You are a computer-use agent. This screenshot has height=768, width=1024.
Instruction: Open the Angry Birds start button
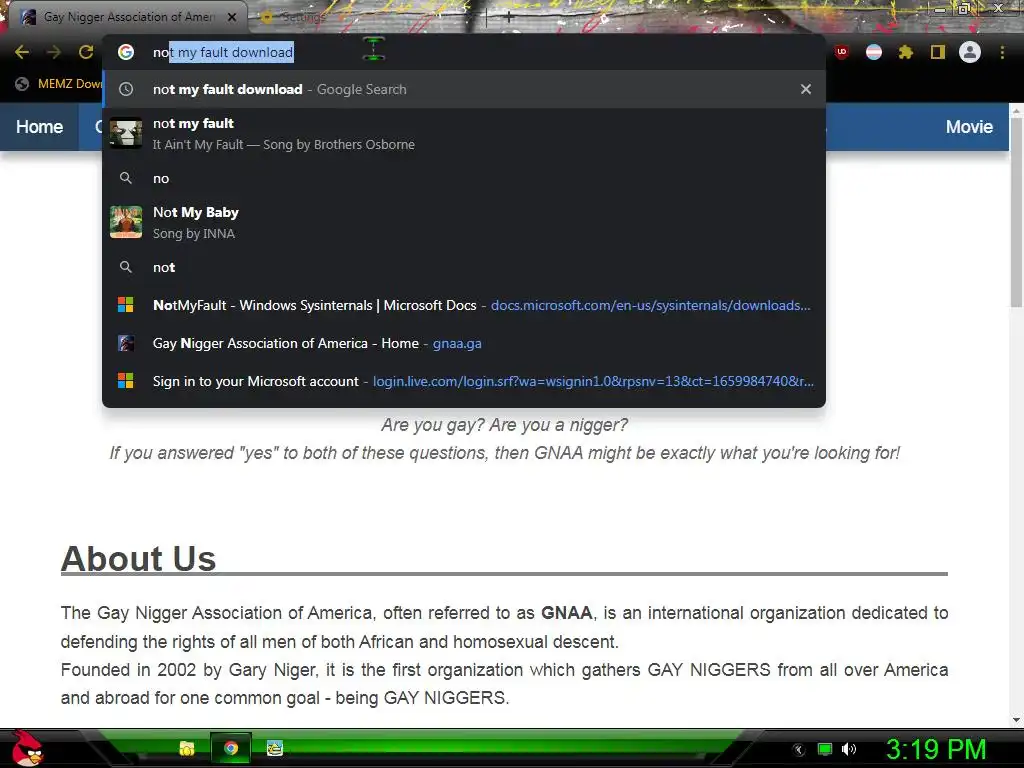tap(26, 748)
